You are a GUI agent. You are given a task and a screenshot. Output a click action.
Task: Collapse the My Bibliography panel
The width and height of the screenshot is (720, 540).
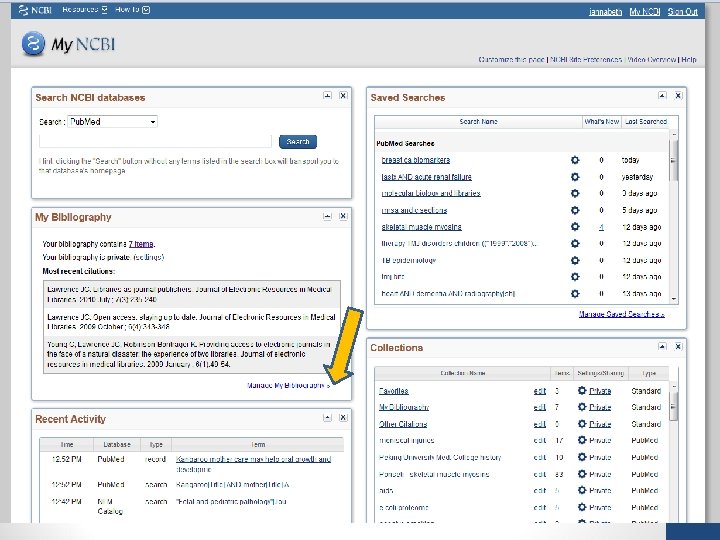pos(327,216)
